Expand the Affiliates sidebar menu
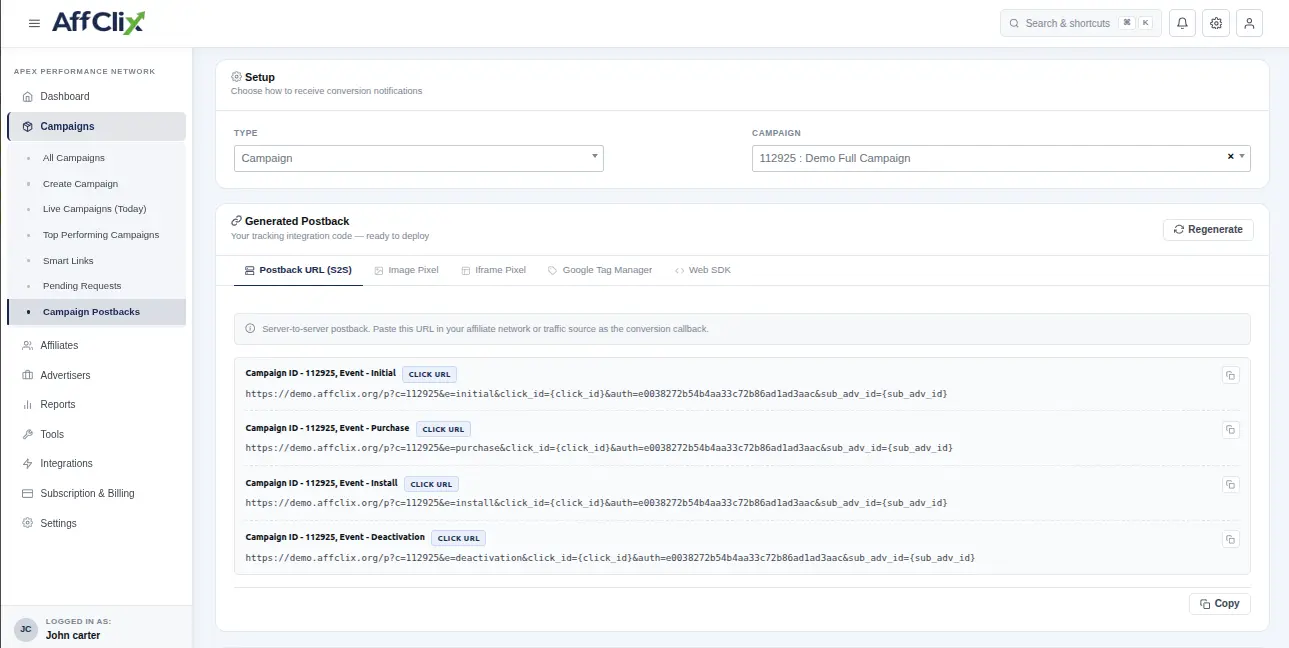 [96, 345]
